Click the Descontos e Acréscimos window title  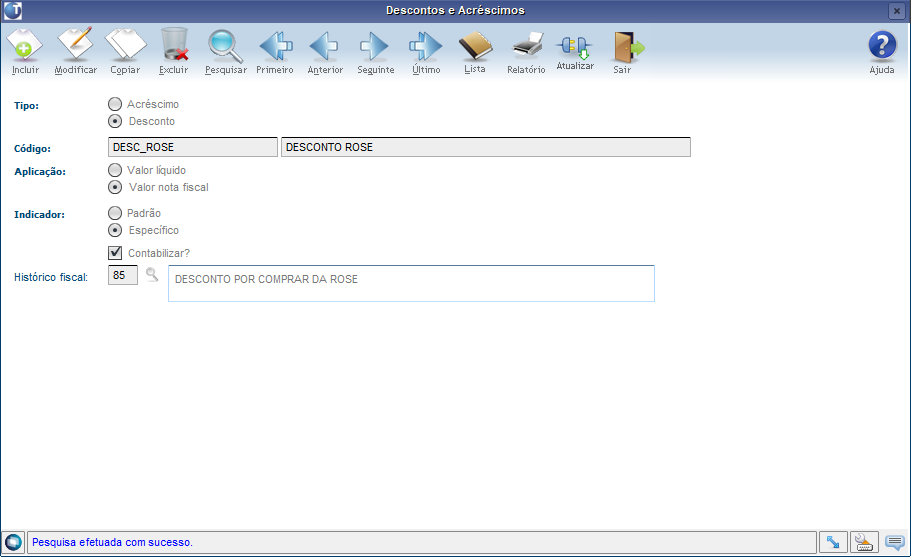(x=455, y=10)
